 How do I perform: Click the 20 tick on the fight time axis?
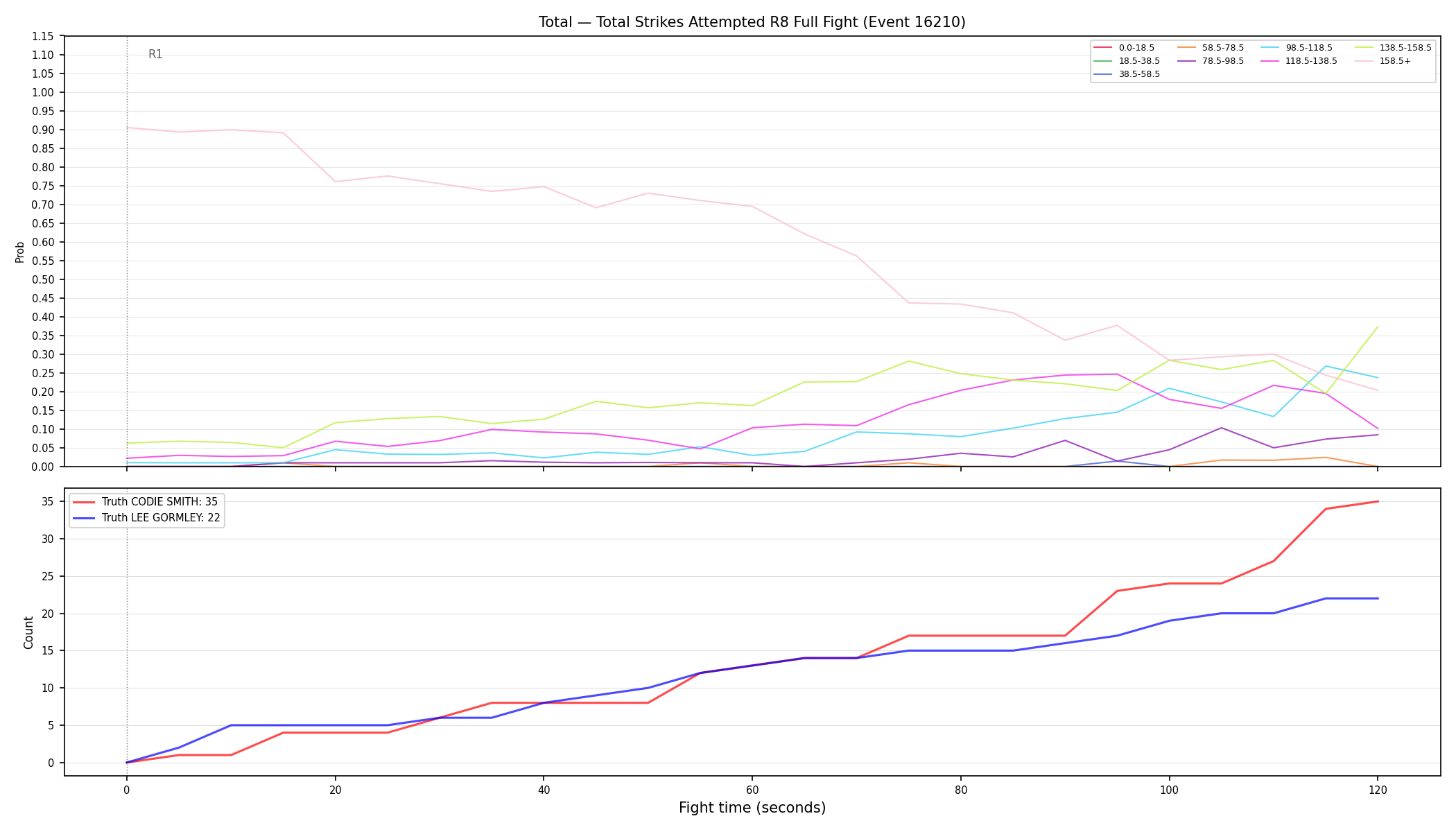pos(335,789)
